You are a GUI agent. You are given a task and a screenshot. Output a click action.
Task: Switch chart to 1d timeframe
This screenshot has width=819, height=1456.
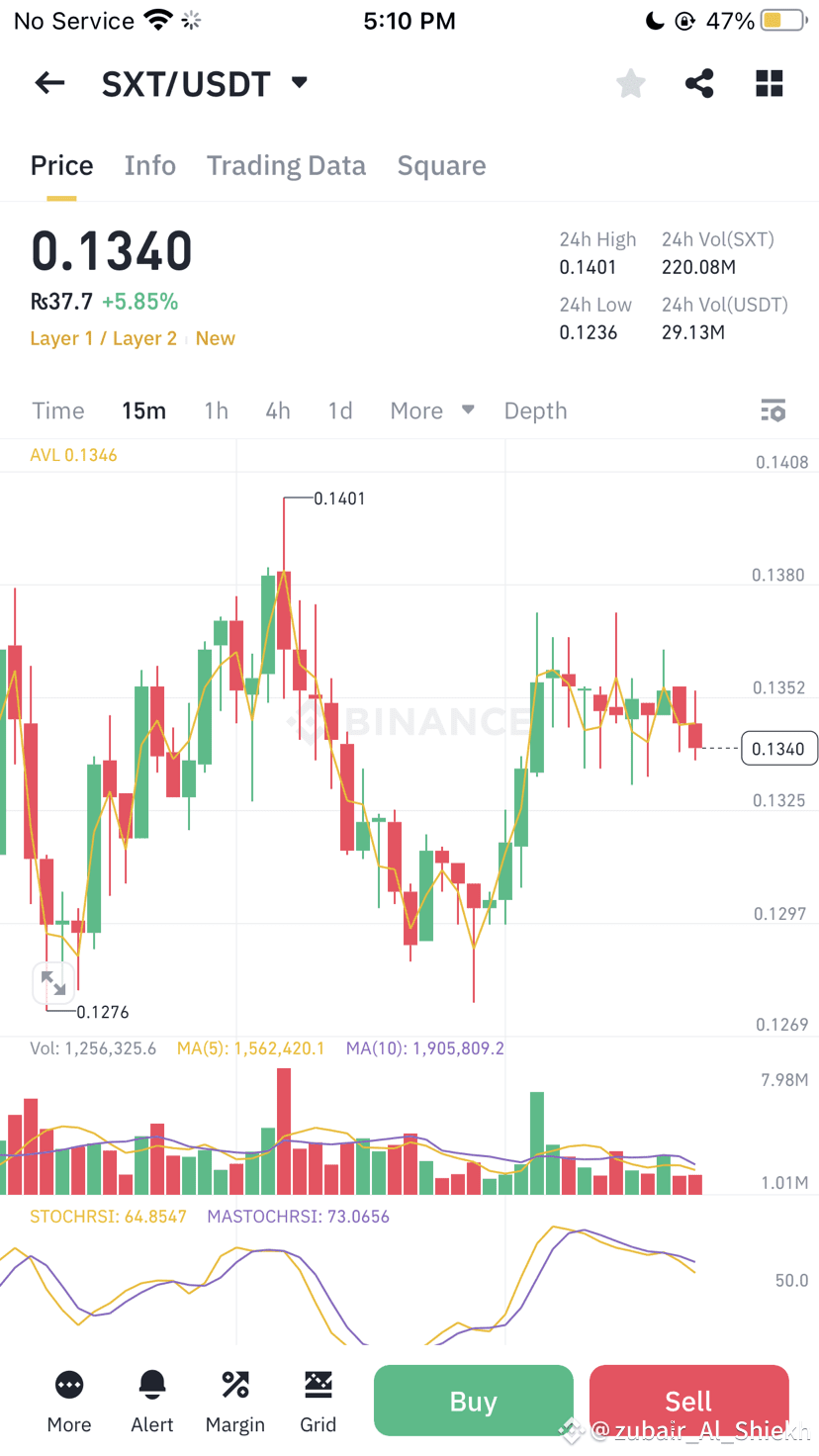[340, 409]
